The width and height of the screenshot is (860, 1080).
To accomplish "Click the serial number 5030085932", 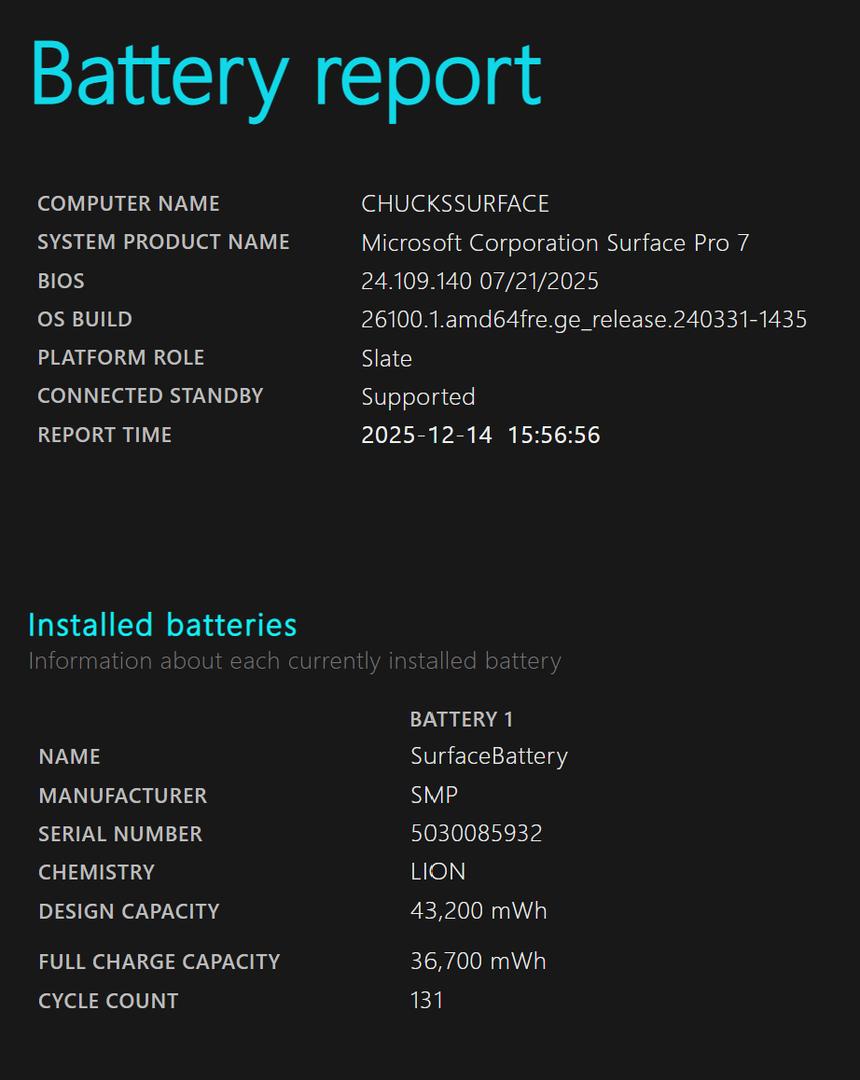I will pyautogui.click(x=476, y=833).
